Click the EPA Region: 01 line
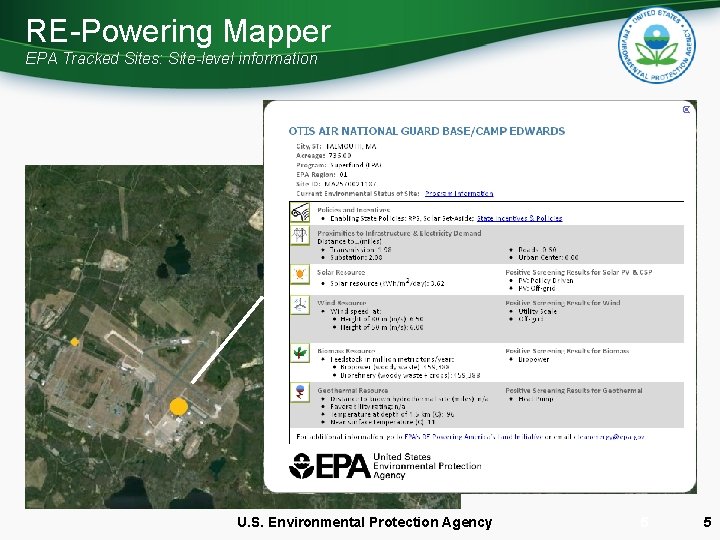 click(x=322, y=174)
